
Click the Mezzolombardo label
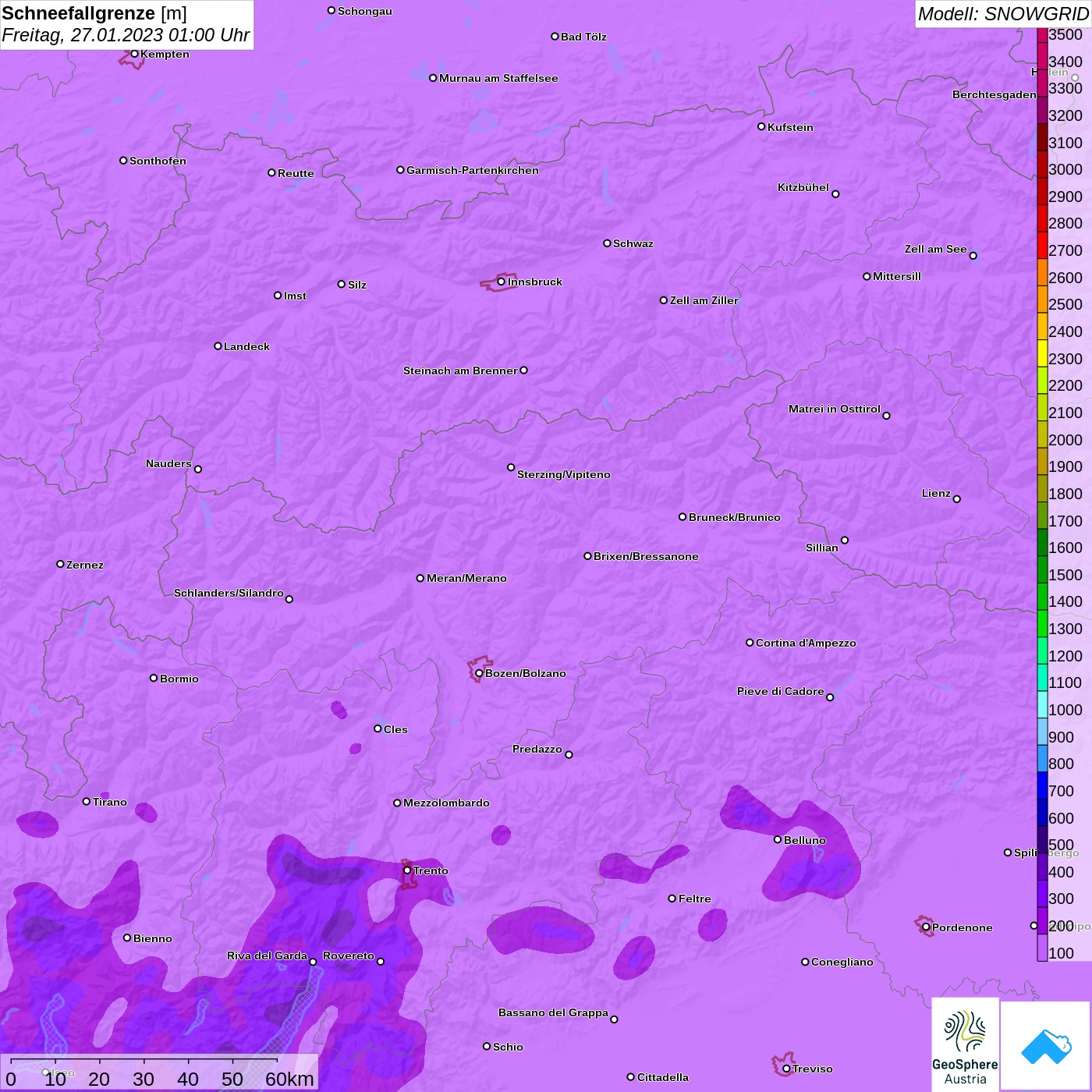[x=446, y=803]
